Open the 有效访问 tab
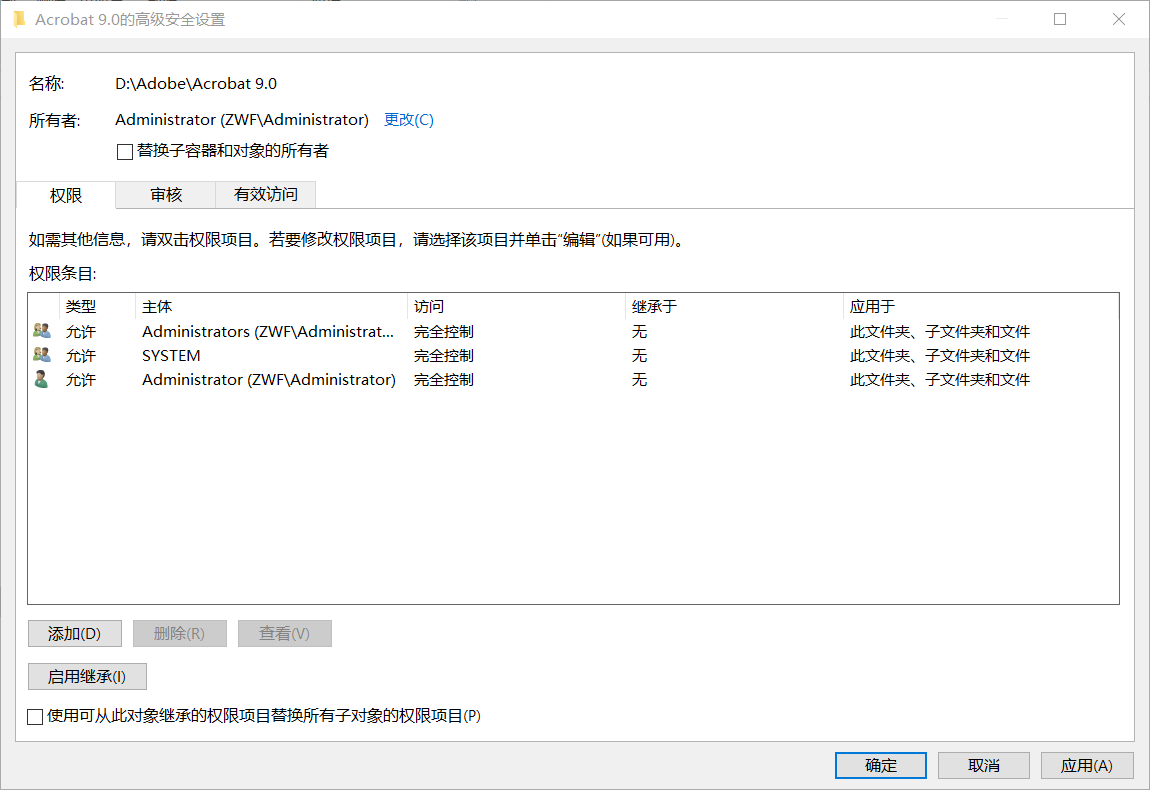 click(x=265, y=194)
